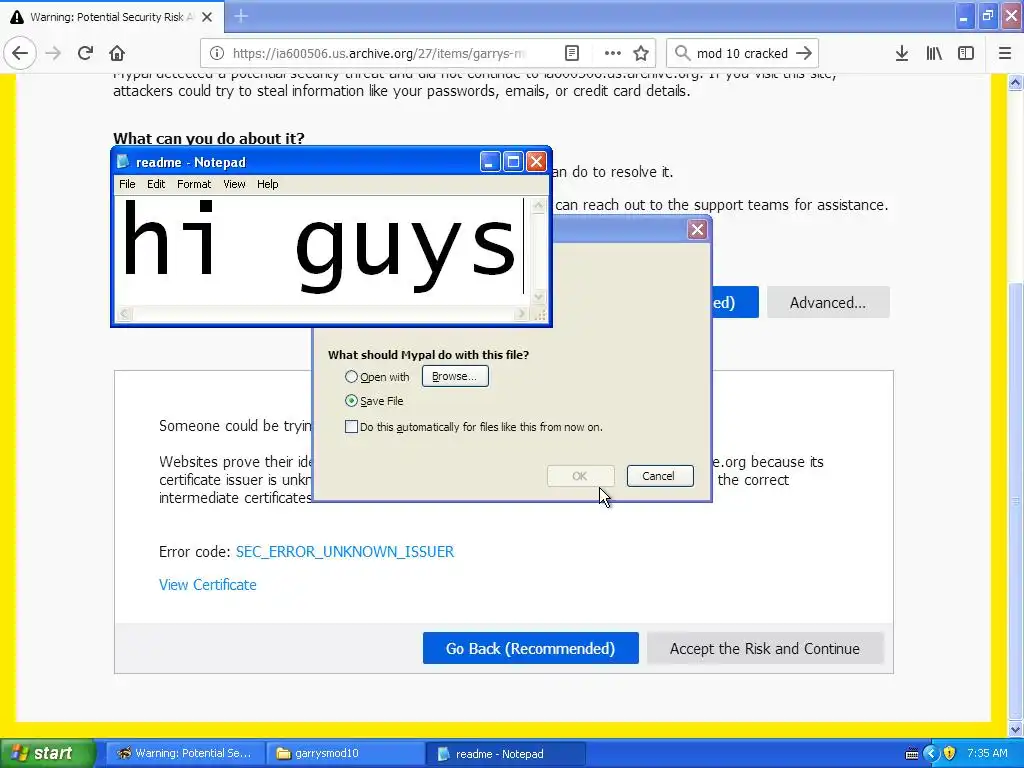Bookmark this page with the star icon
This screenshot has height=768, width=1024.
(x=641, y=53)
